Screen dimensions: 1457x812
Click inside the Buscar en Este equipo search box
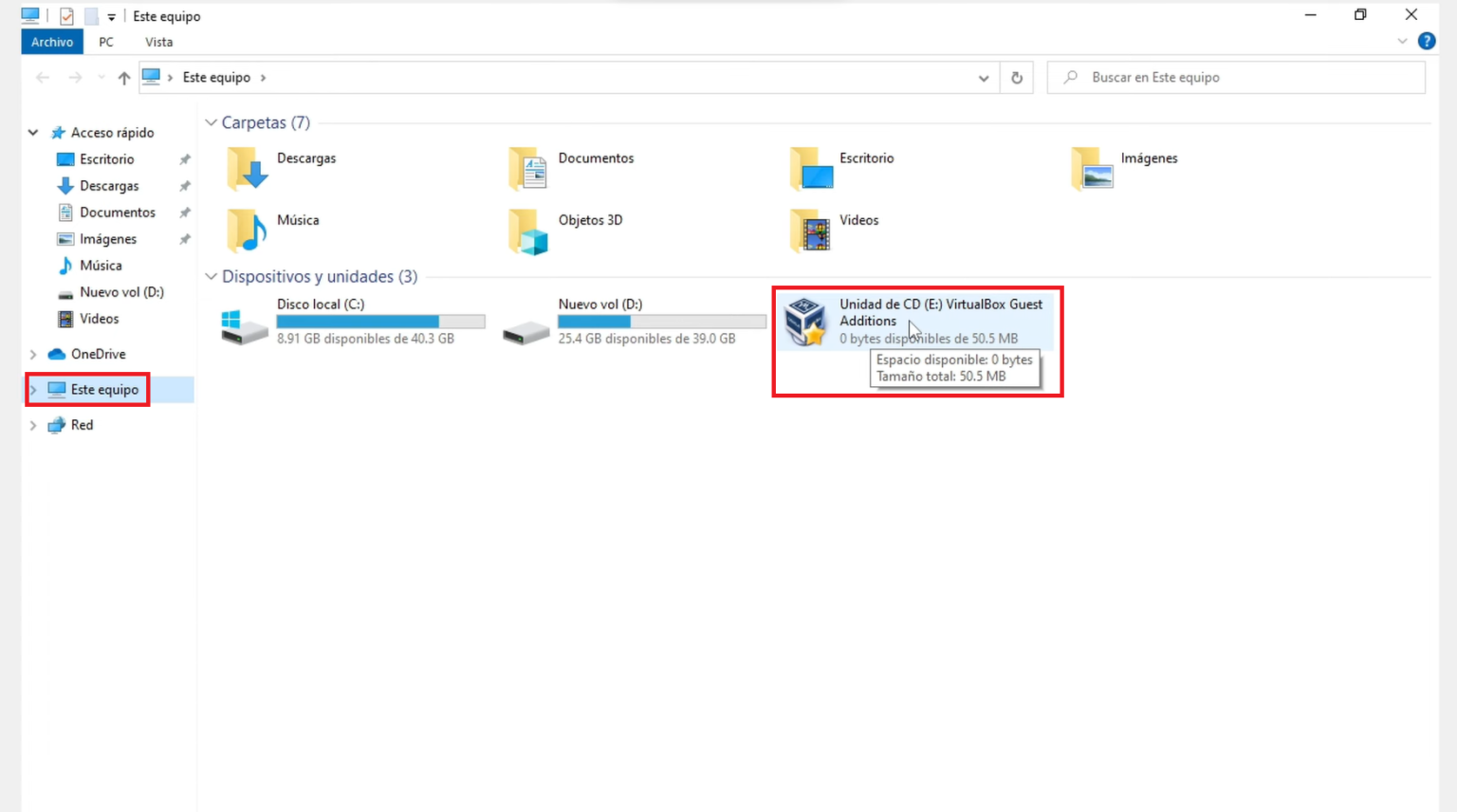click(1186, 77)
